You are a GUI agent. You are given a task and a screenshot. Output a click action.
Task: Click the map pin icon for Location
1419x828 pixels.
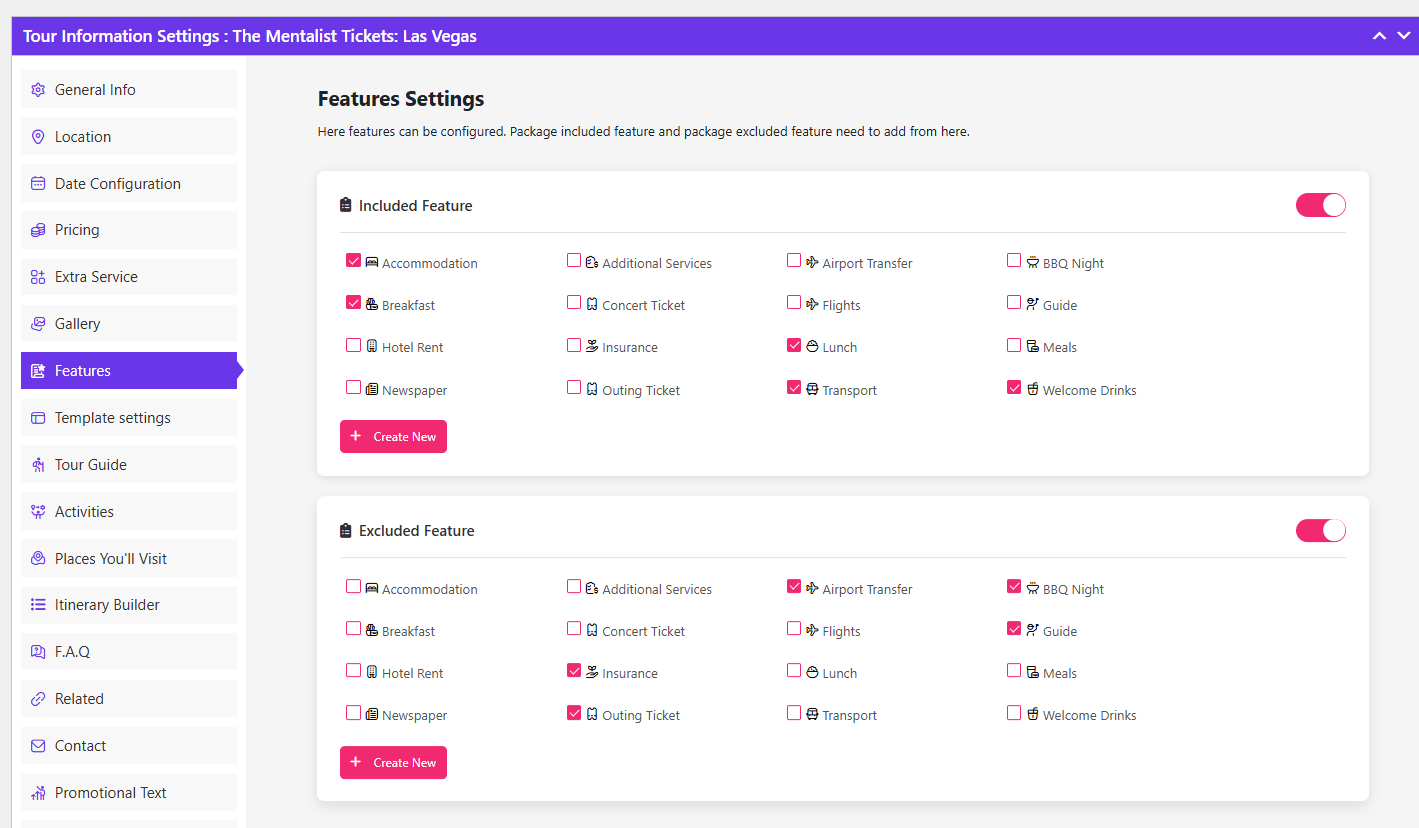pyautogui.click(x=38, y=137)
